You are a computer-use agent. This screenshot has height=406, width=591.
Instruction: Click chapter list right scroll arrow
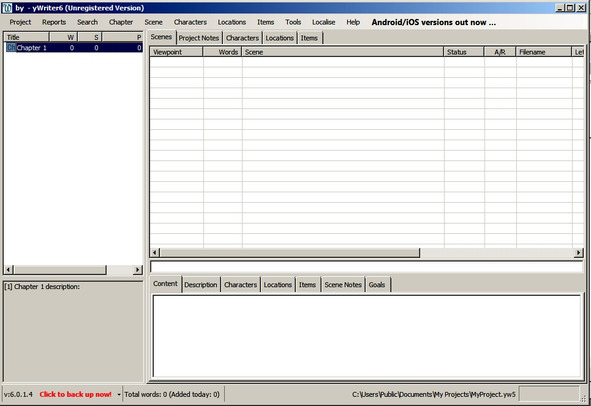click(138, 270)
